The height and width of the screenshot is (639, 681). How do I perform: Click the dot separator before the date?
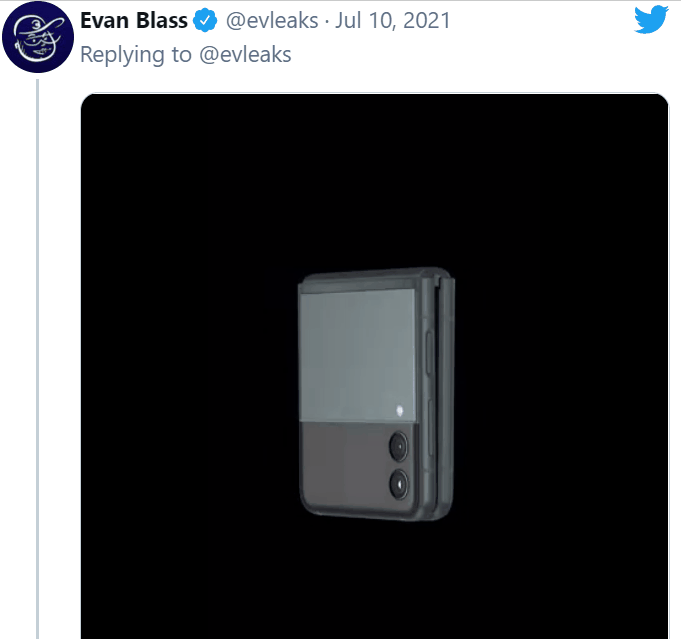(x=327, y=21)
